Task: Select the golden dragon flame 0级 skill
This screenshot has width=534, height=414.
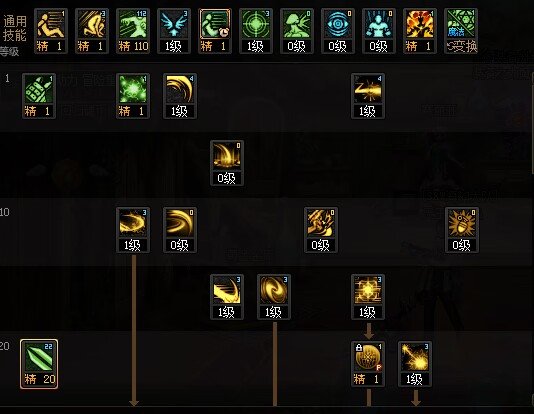Action: click(321, 230)
